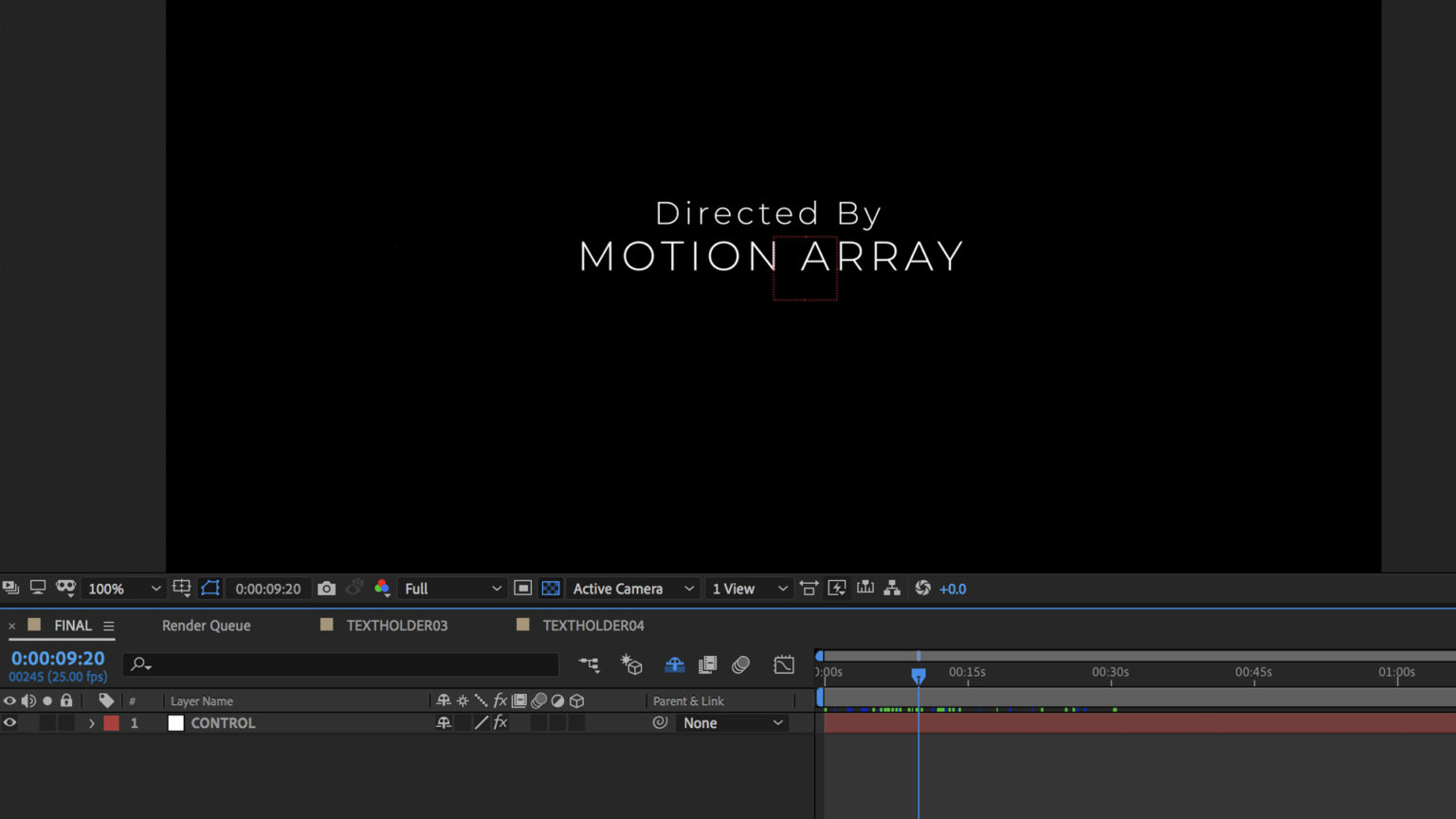Open the Graph Editor icon
Screen dimensions: 1456x819
(784, 665)
